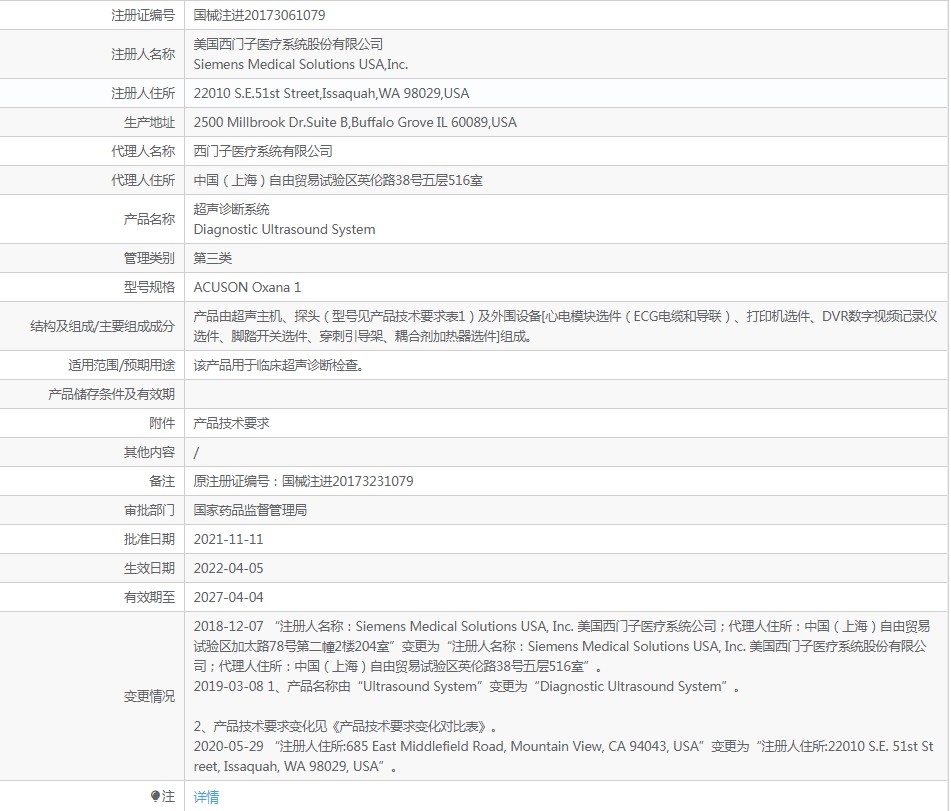
Task: Click the 有效期至 label
Action: click(x=149, y=597)
